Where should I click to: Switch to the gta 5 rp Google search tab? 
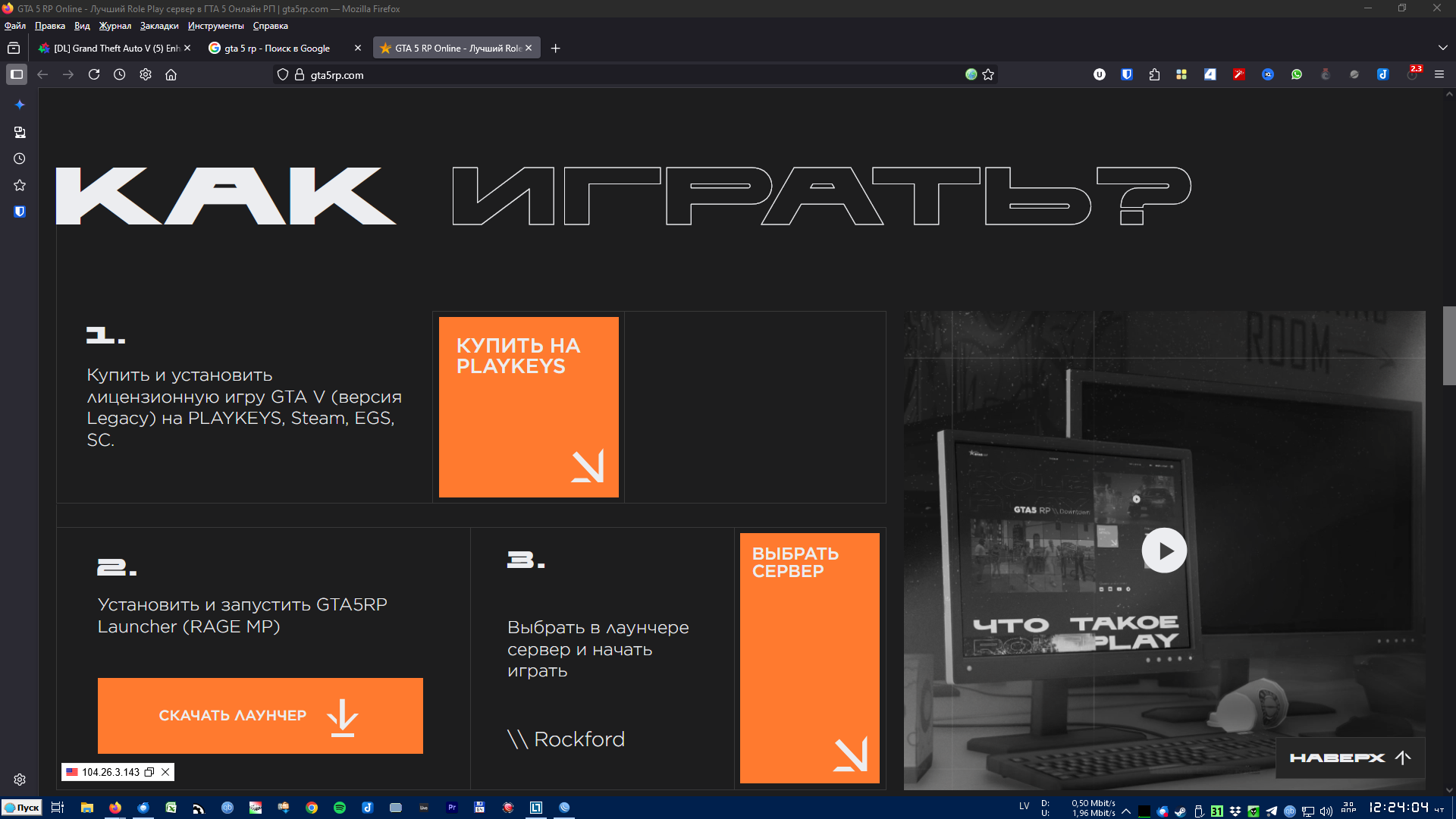[x=277, y=48]
